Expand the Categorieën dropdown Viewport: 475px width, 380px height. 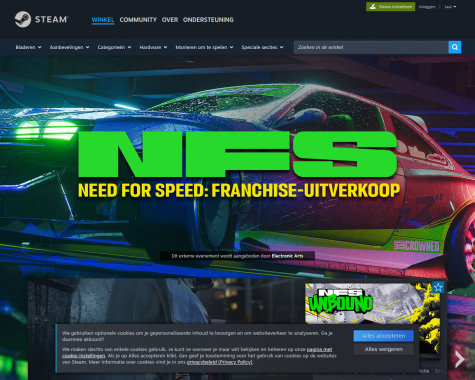114,47
